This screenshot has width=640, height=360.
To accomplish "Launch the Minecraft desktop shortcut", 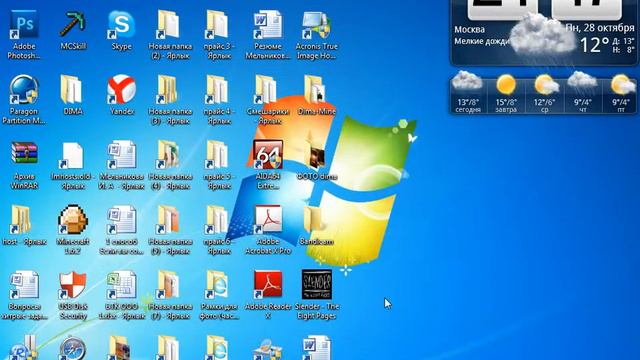I will tap(73, 230).
